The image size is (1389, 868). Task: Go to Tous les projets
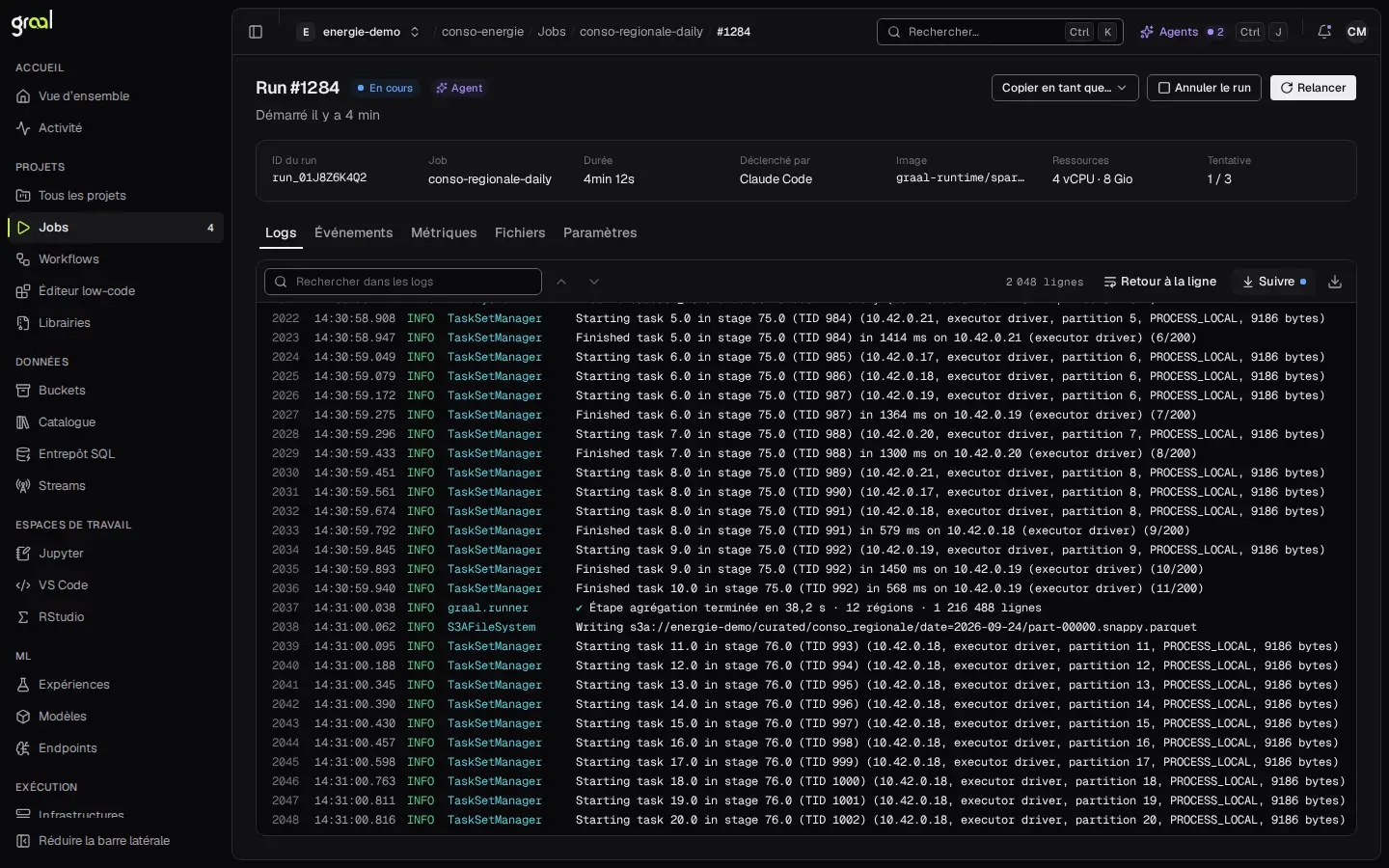pyautogui.click(x=116, y=196)
